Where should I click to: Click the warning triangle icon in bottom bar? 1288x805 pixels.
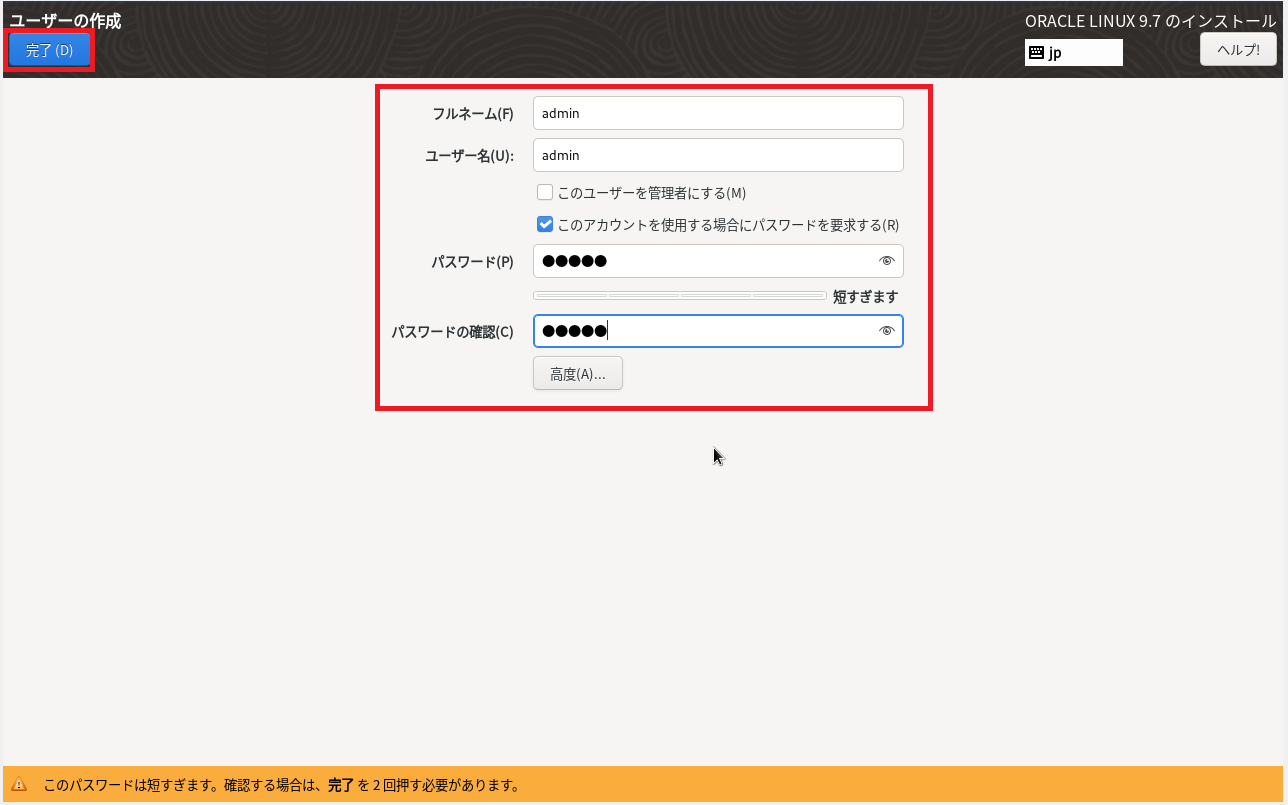[20, 785]
